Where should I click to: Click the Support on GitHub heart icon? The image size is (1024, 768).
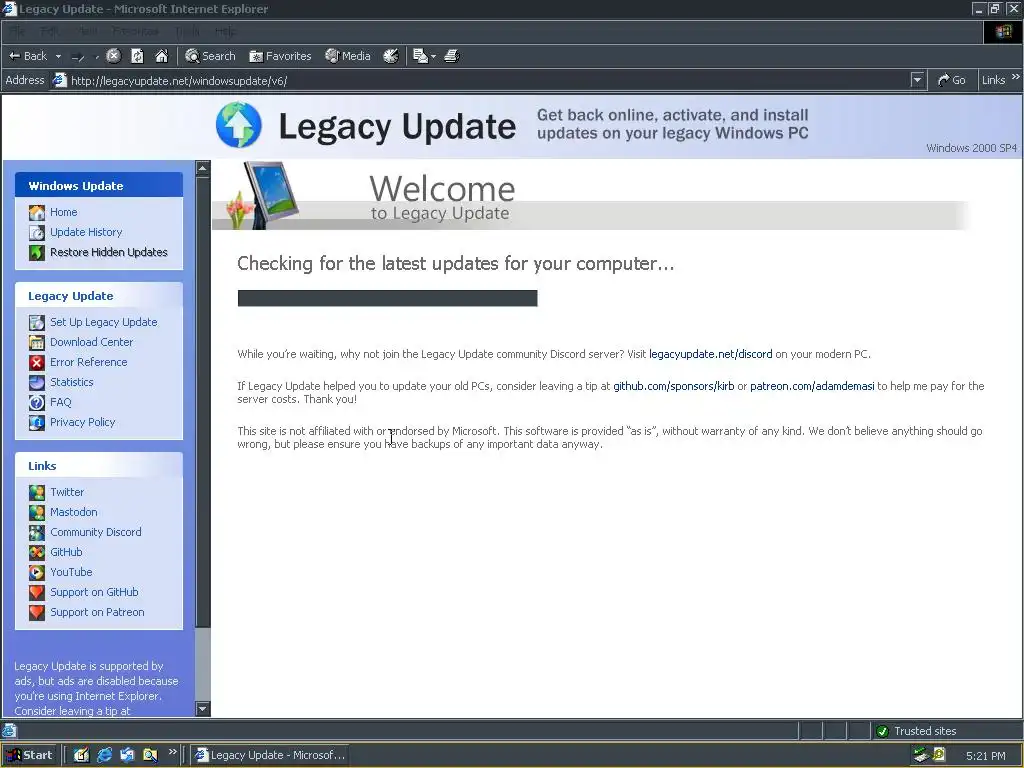coord(37,592)
